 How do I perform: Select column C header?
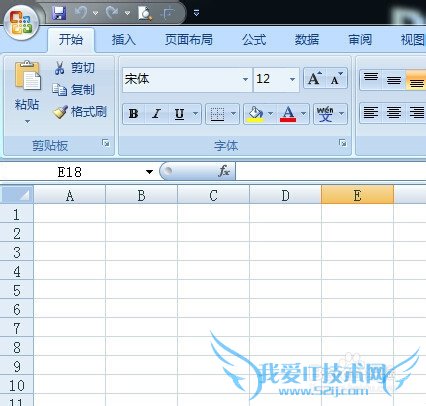pyautogui.click(x=213, y=195)
